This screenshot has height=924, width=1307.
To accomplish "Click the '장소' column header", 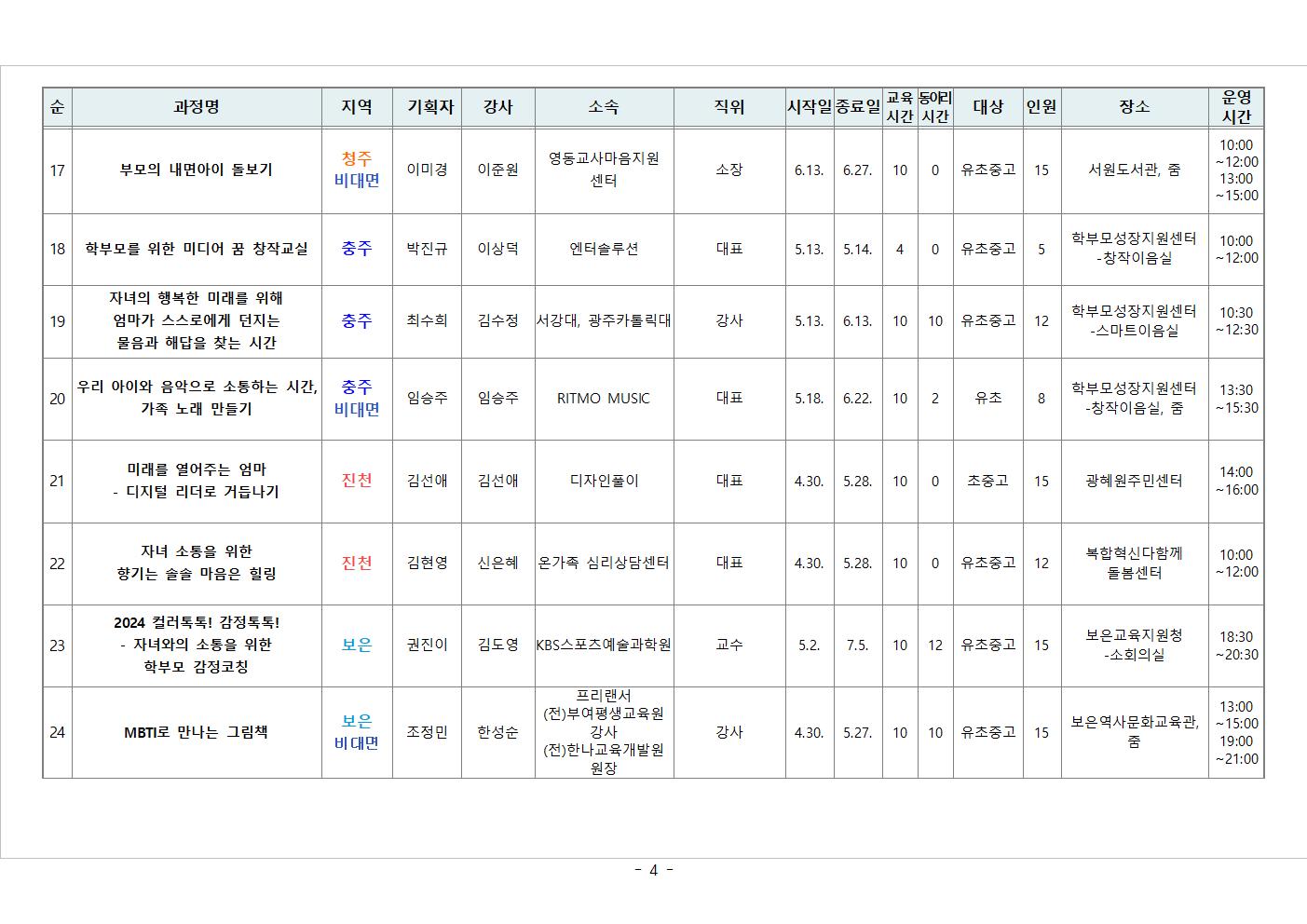I will pos(1135,107).
